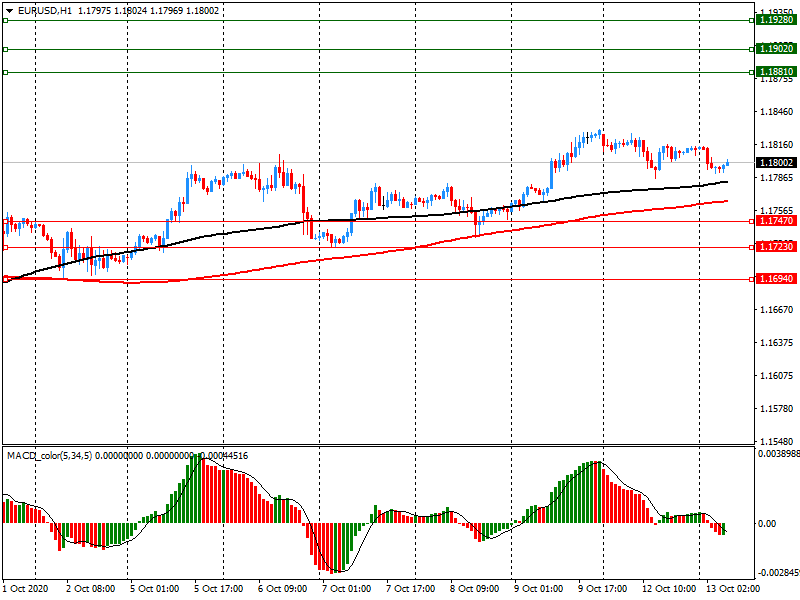Click the left handle of the 1.17470 line
Viewport: 800px width, 600px height.
coord(5,221)
